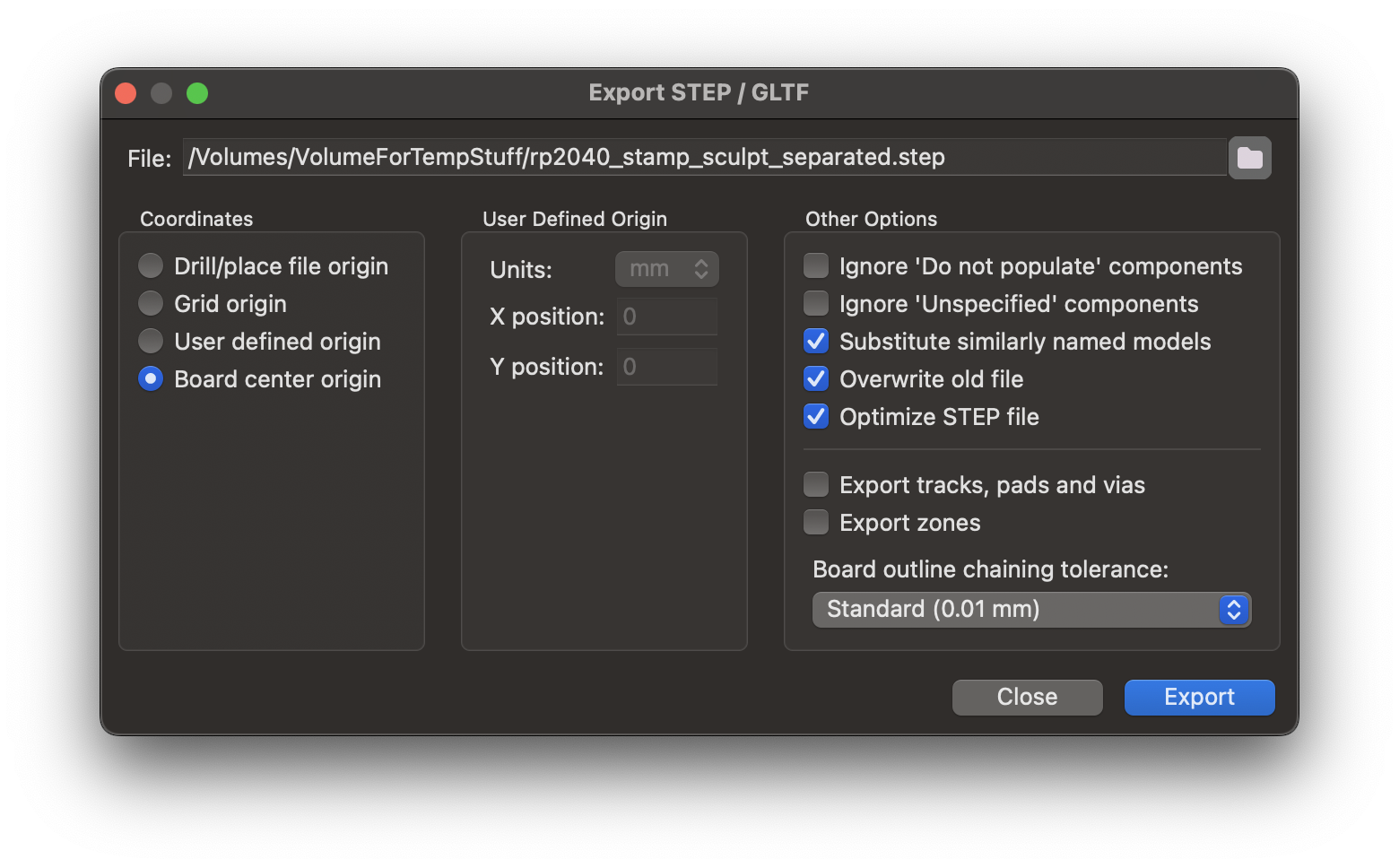Open the folder browser for file selection
1399x868 pixels.
tap(1250, 157)
